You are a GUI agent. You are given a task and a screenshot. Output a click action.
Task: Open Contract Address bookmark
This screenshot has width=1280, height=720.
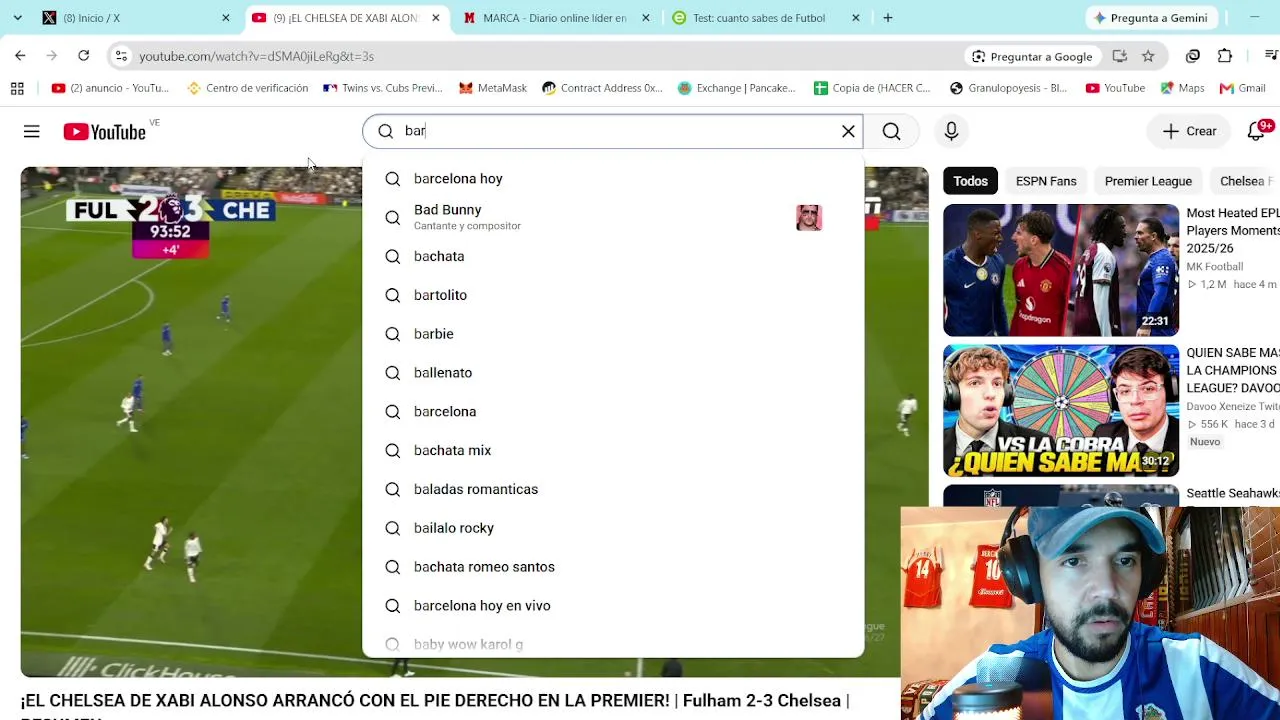click(602, 88)
